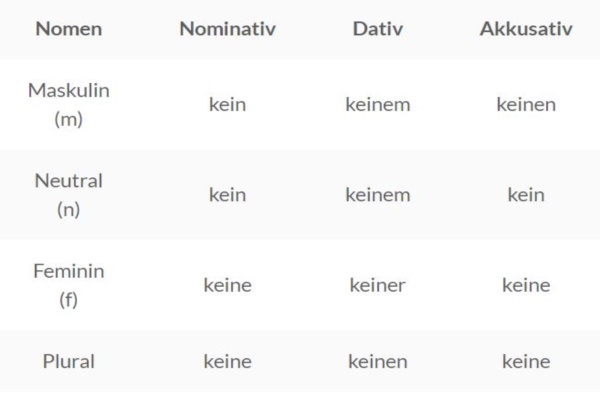Click Neutral Akkusativ cell 'kein'
The width and height of the screenshot is (600, 400).
click(x=526, y=195)
